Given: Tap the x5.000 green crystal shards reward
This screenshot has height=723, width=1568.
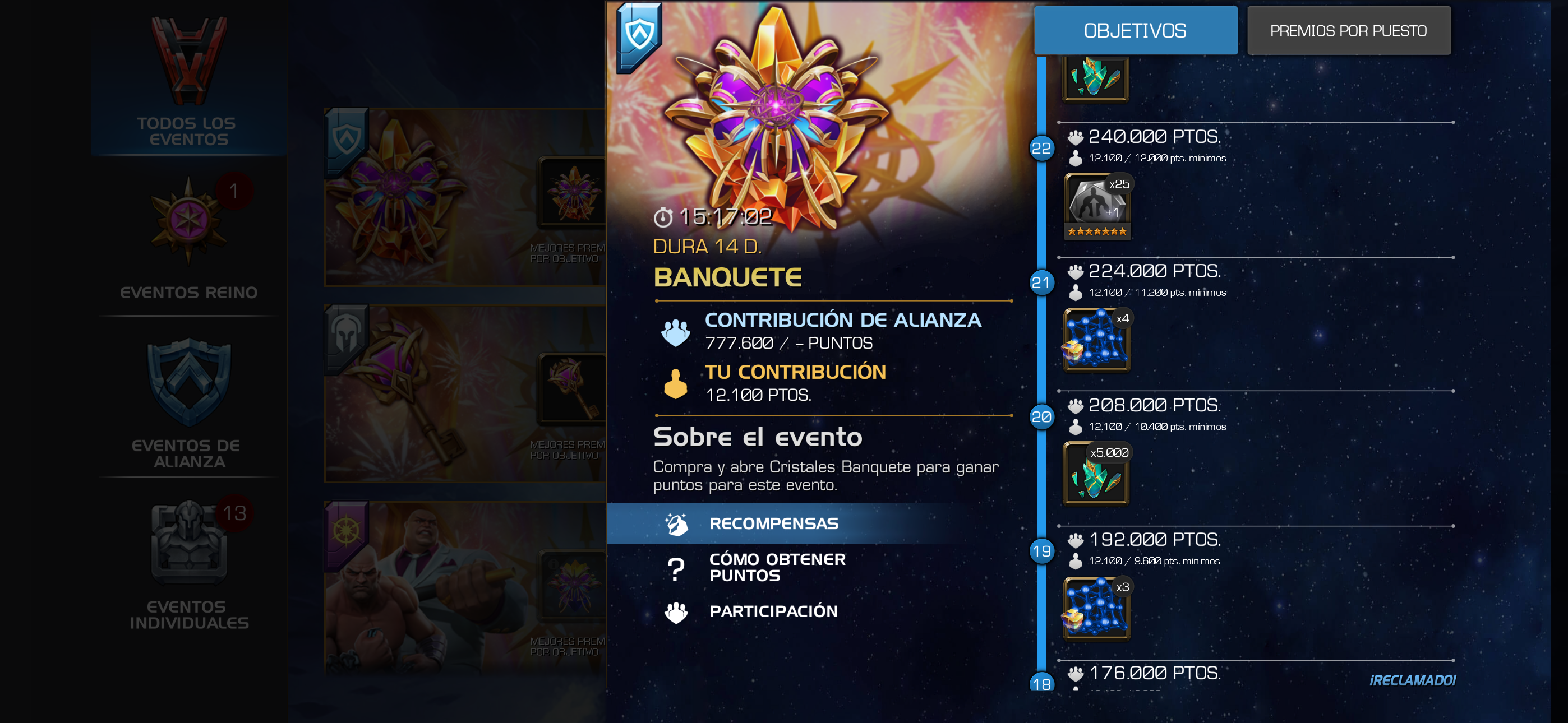Looking at the screenshot, I should click(1097, 475).
